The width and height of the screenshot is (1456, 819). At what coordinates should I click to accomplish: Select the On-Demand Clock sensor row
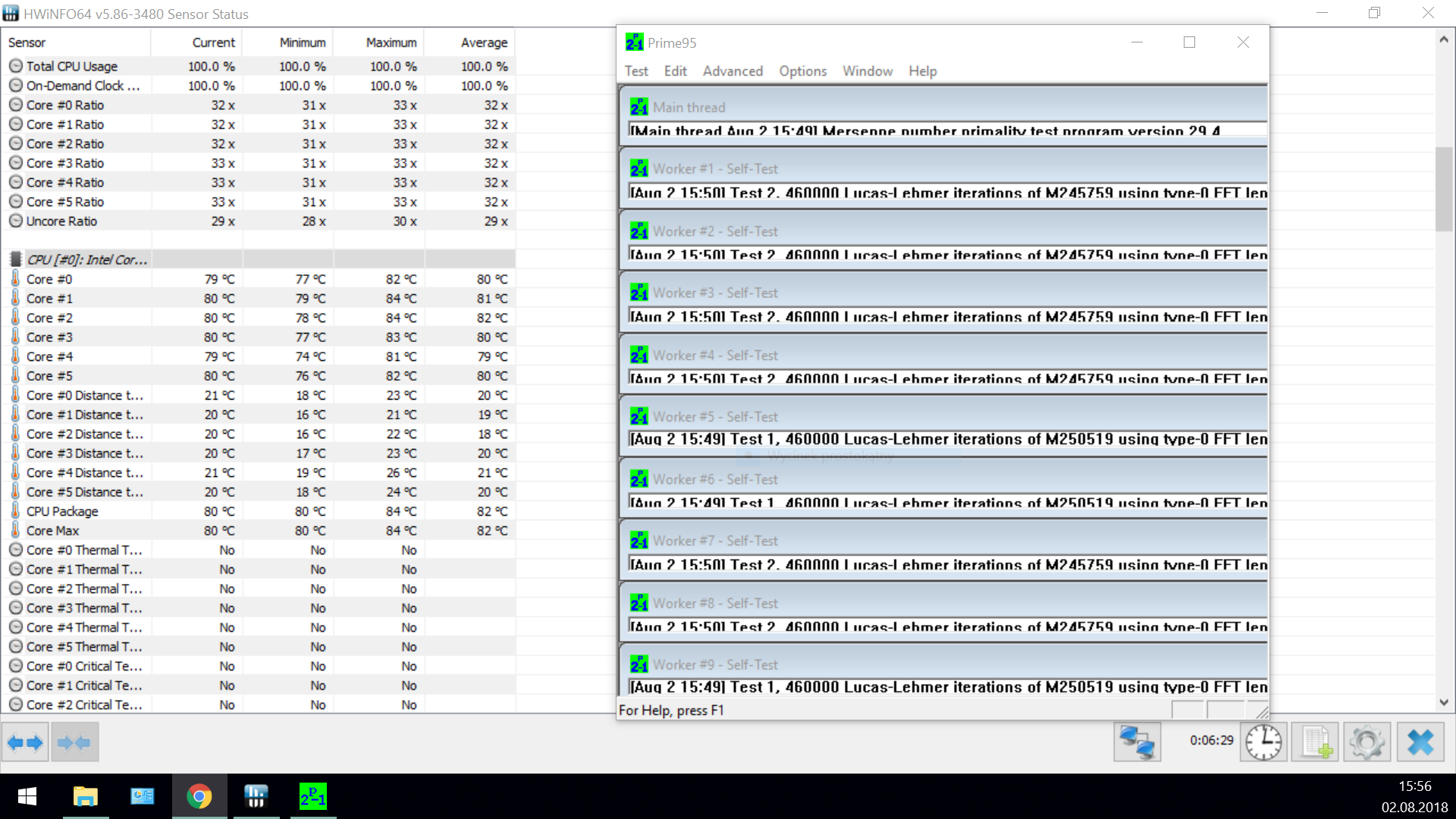258,86
